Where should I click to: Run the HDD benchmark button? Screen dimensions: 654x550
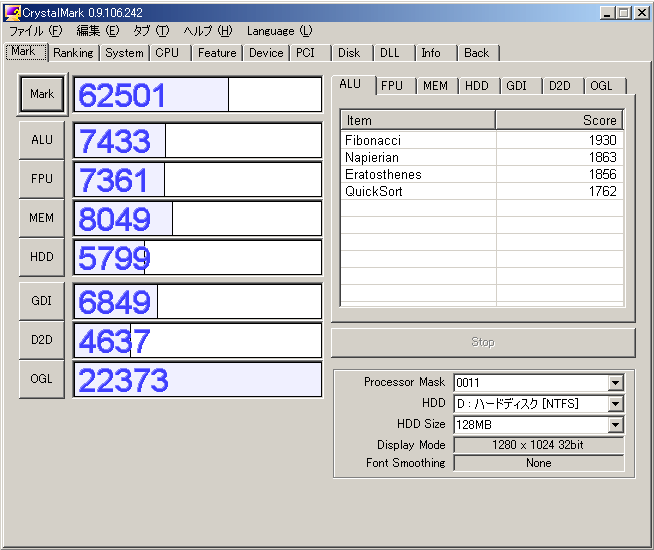coord(42,257)
